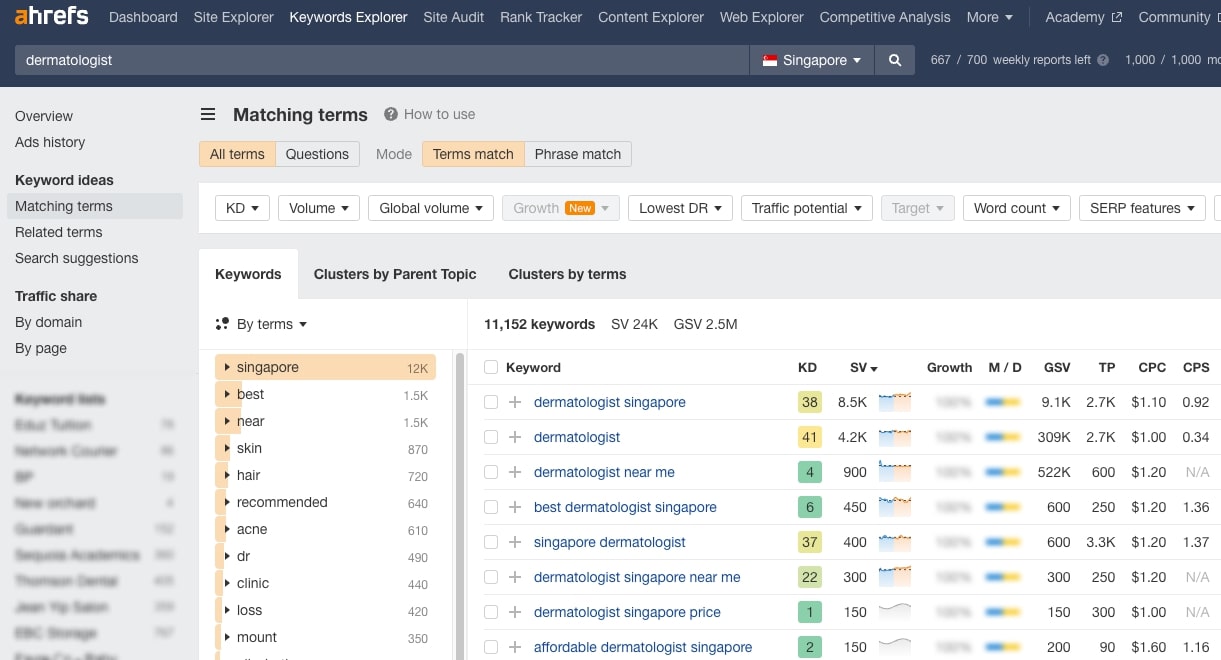Image resolution: width=1221 pixels, height=660 pixels.
Task: Select the All terms button
Action: tap(237, 154)
